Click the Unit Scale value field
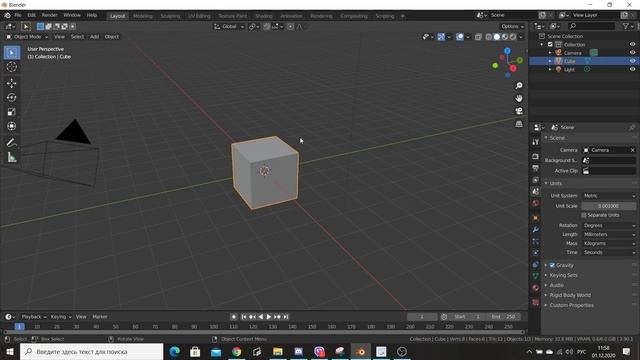Image resolution: width=640 pixels, height=360 pixels. tap(609, 206)
